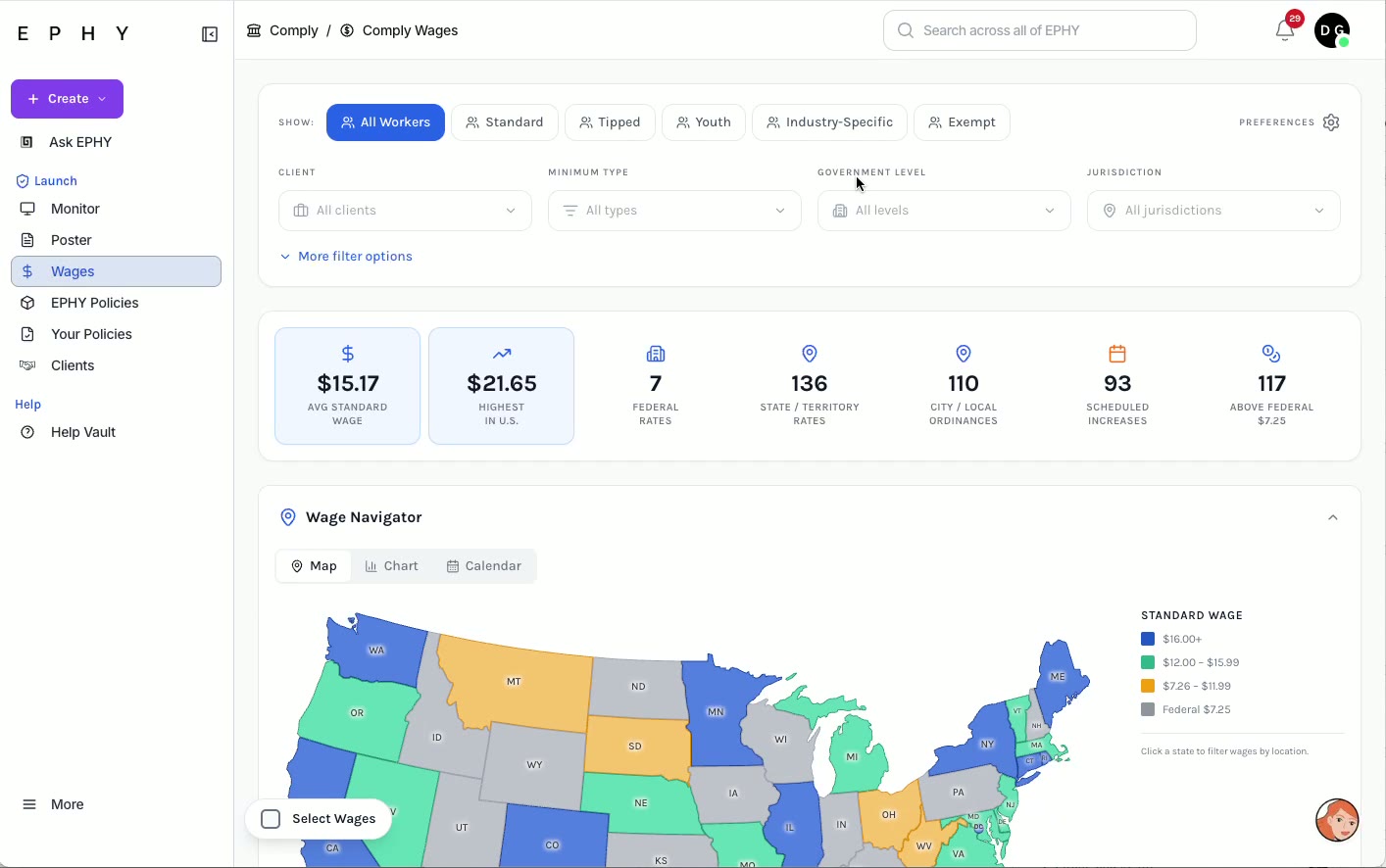Viewport: 1386px width, 868px height.
Task: Click the user profile avatar
Action: 1332,30
